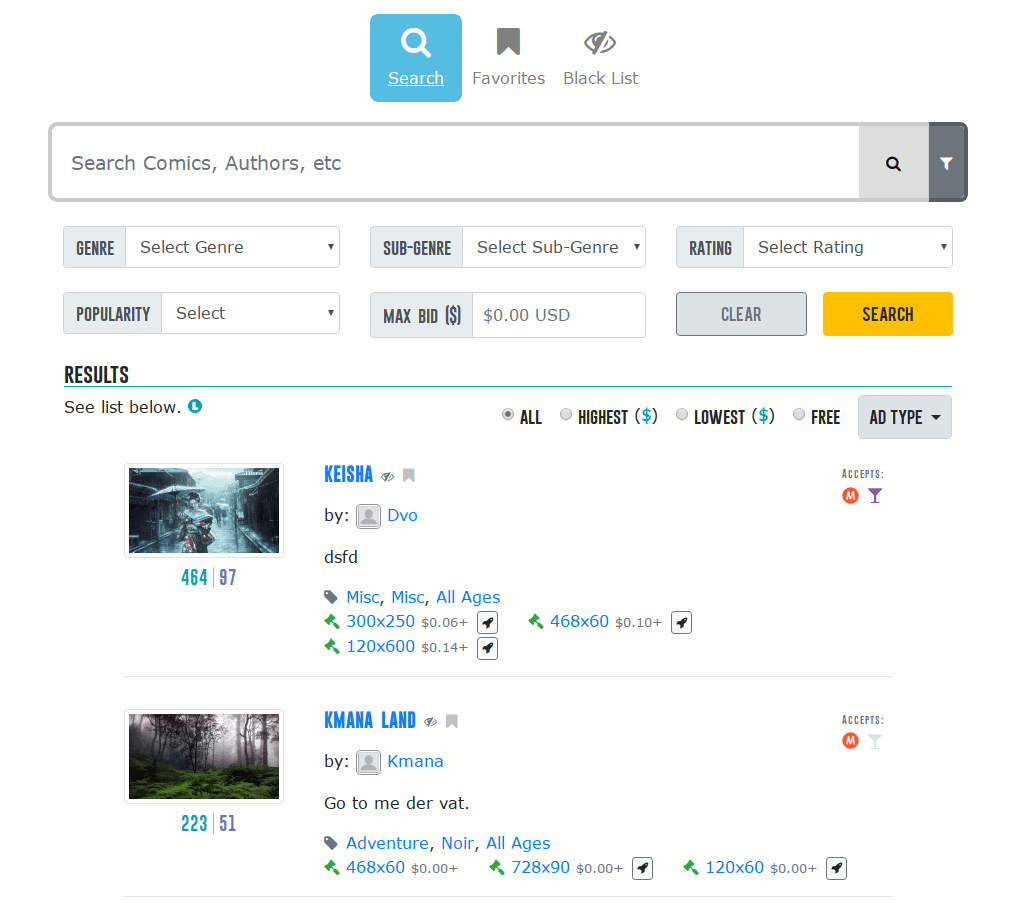This screenshot has height=912, width=1011.
Task: Click gavel bid icon for Keisha 468x60
Action: [536, 621]
